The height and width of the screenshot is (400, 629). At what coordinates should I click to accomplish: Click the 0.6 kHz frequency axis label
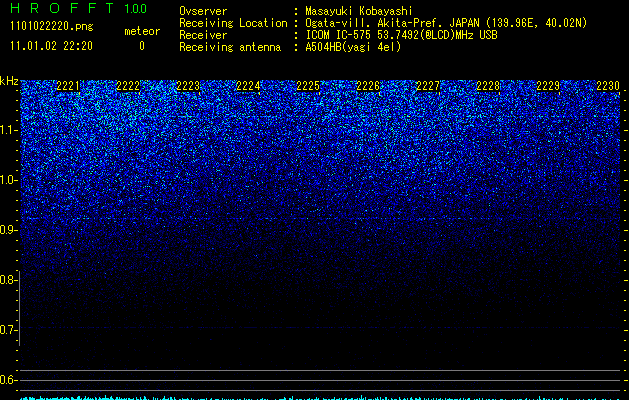pos(9,380)
